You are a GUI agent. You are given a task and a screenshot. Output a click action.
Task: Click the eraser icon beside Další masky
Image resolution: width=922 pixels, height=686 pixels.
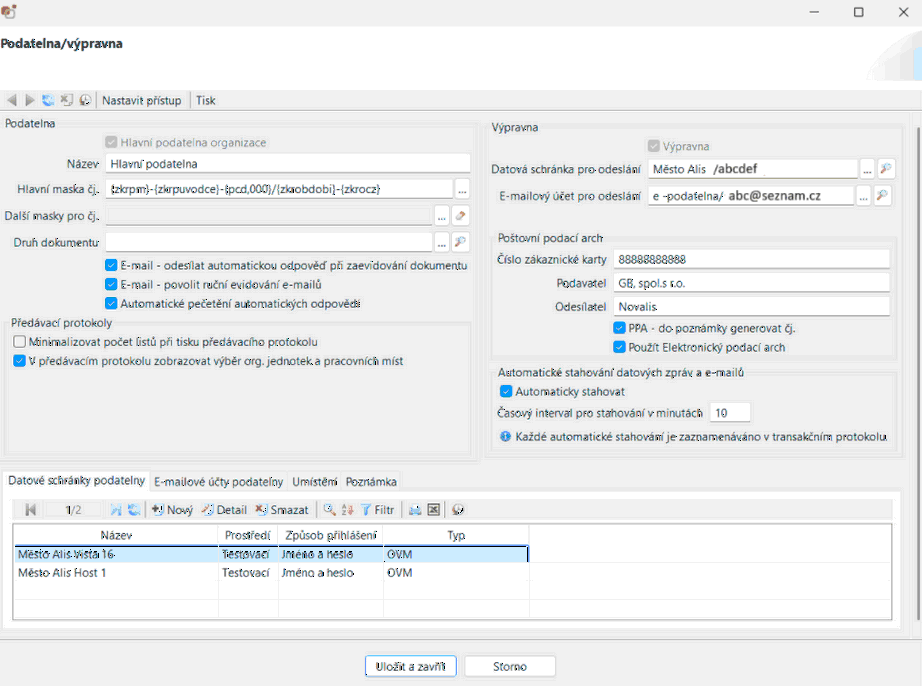pos(460,215)
